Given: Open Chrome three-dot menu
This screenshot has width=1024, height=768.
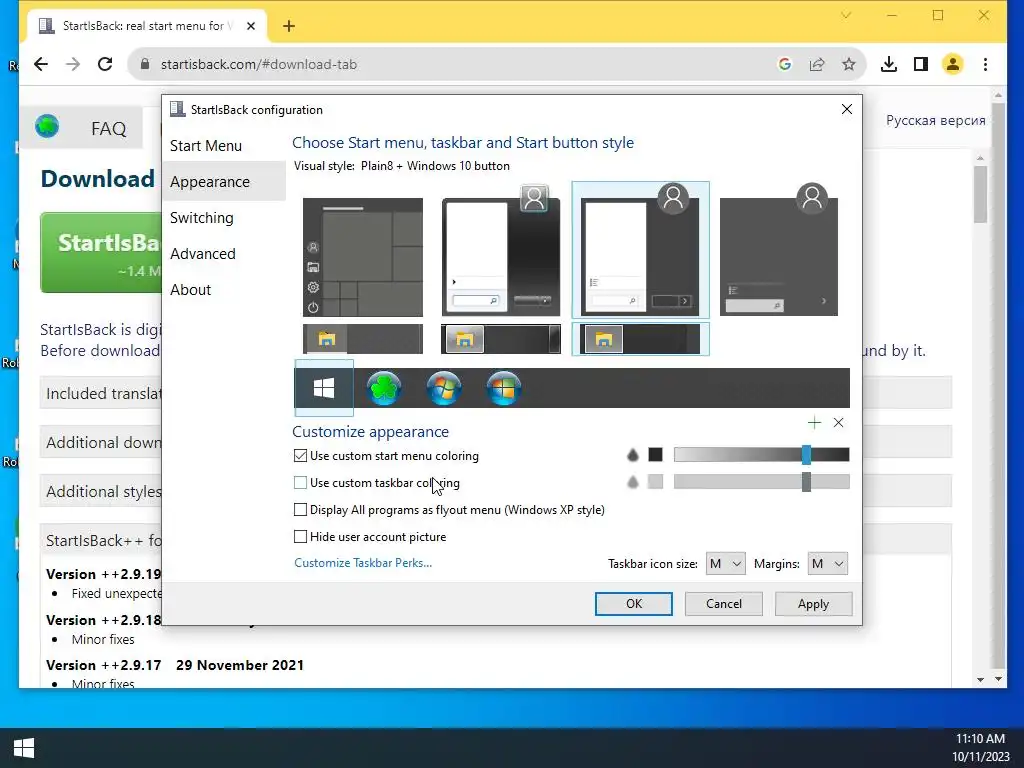Looking at the screenshot, I should [985, 64].
